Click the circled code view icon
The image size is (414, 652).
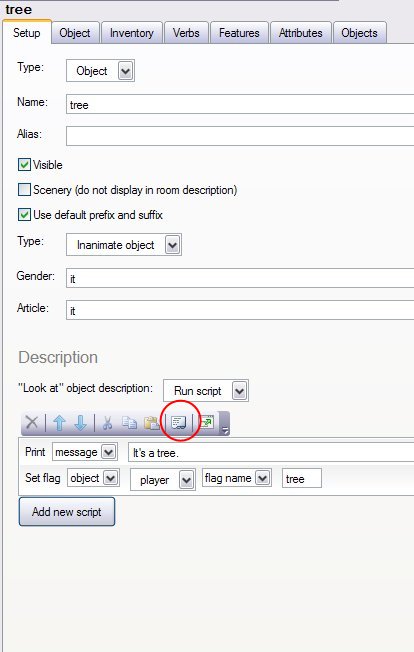[179, 423]
